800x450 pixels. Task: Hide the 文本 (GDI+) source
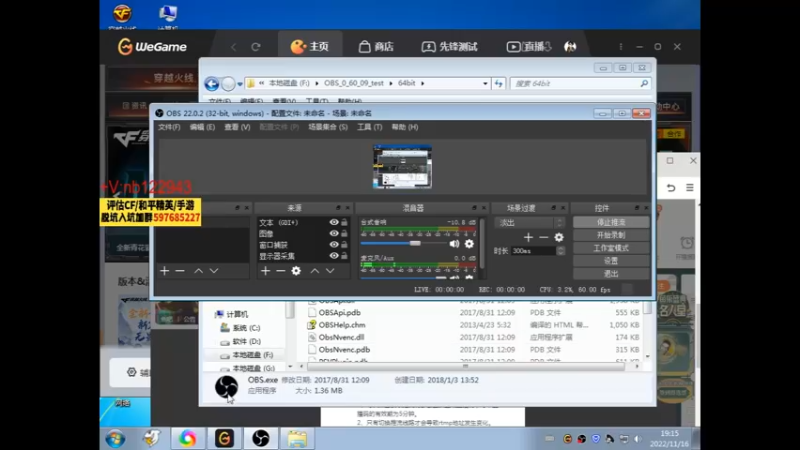334,222
